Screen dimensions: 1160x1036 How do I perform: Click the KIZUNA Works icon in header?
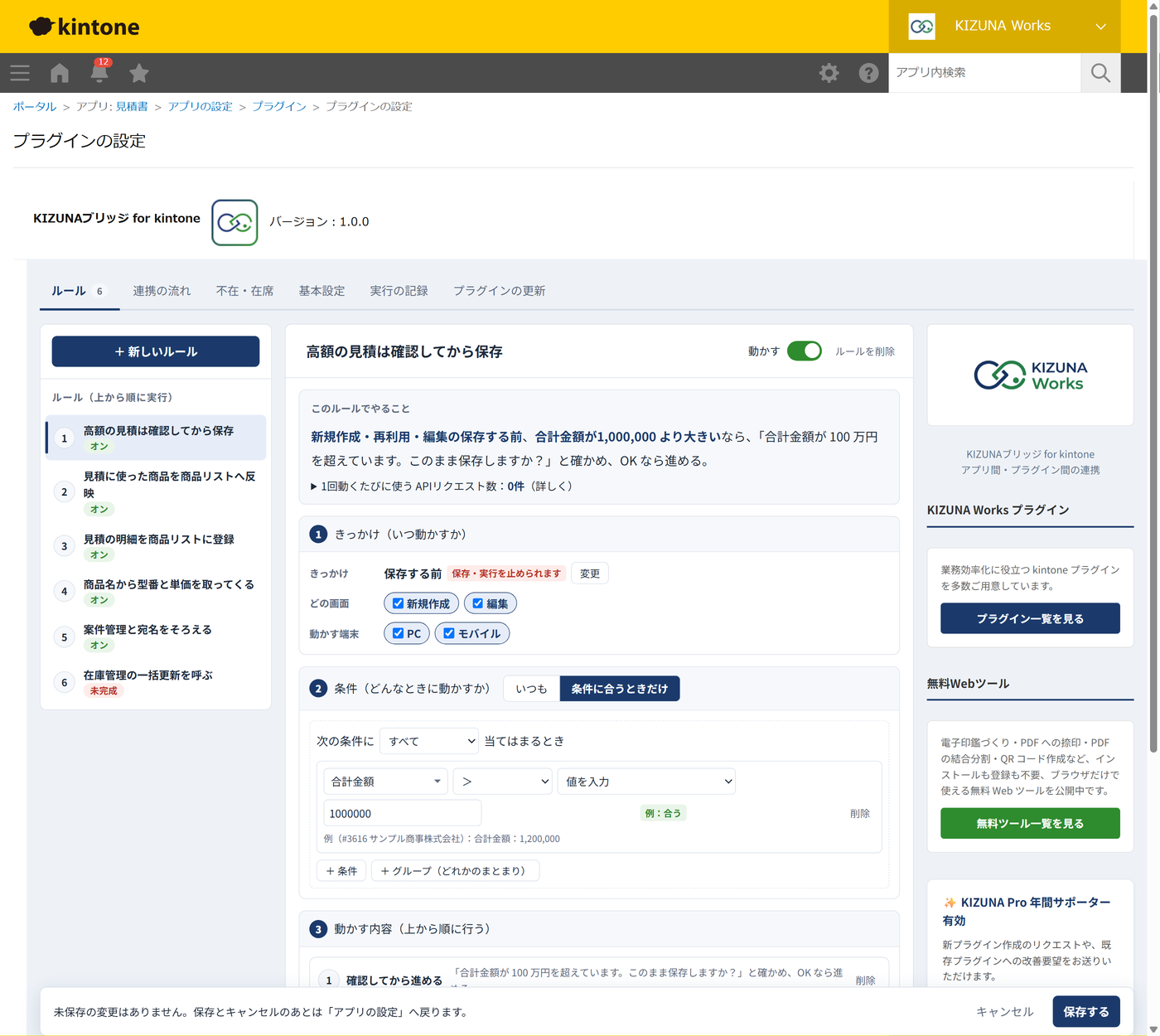click(921, 27)
